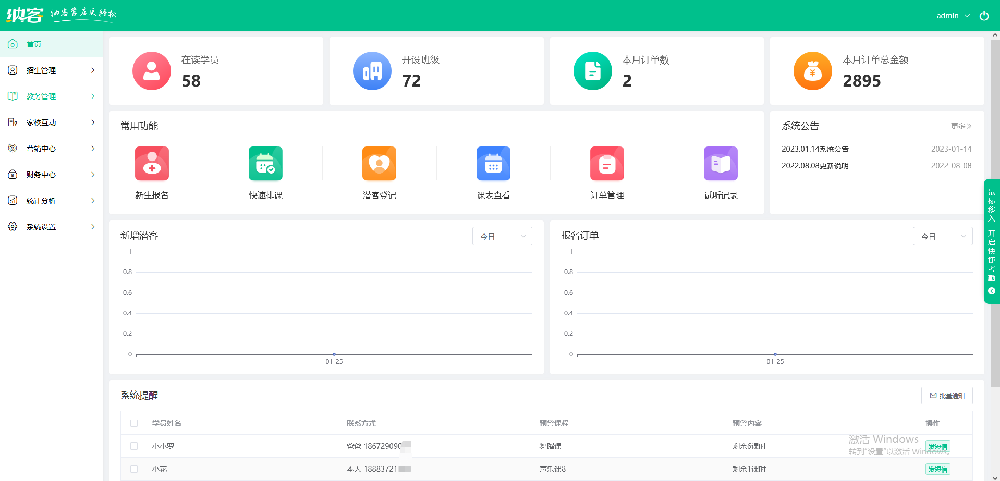The width and height of the screenshot is (1000, 481).
Task: Click the 2895 monthly order amount
Action: 862,81
